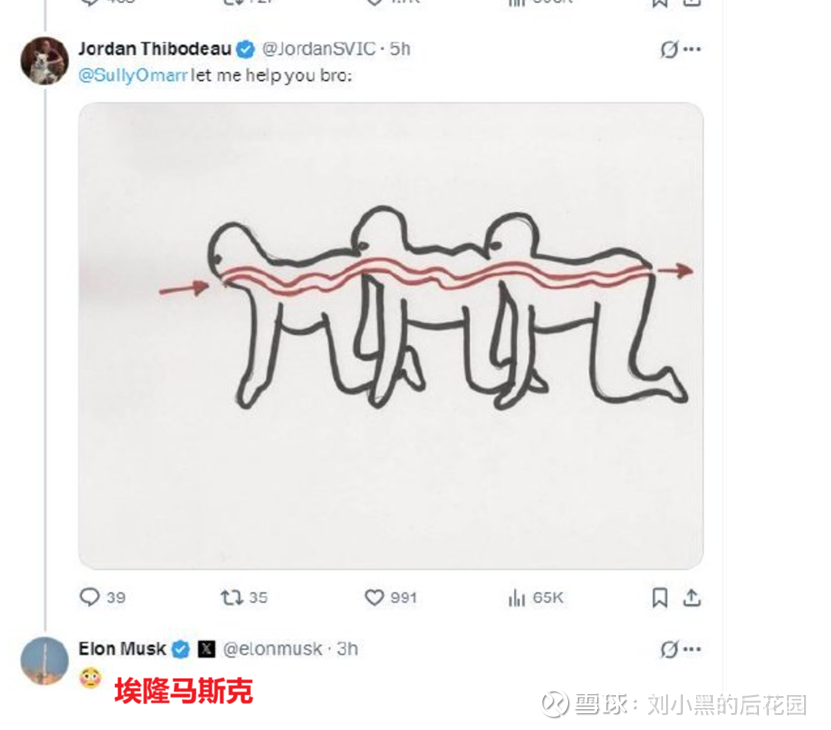This screenshot has width=831, height=730.
Task: Open more options on Elon Musk's reply
Action: 692,649
